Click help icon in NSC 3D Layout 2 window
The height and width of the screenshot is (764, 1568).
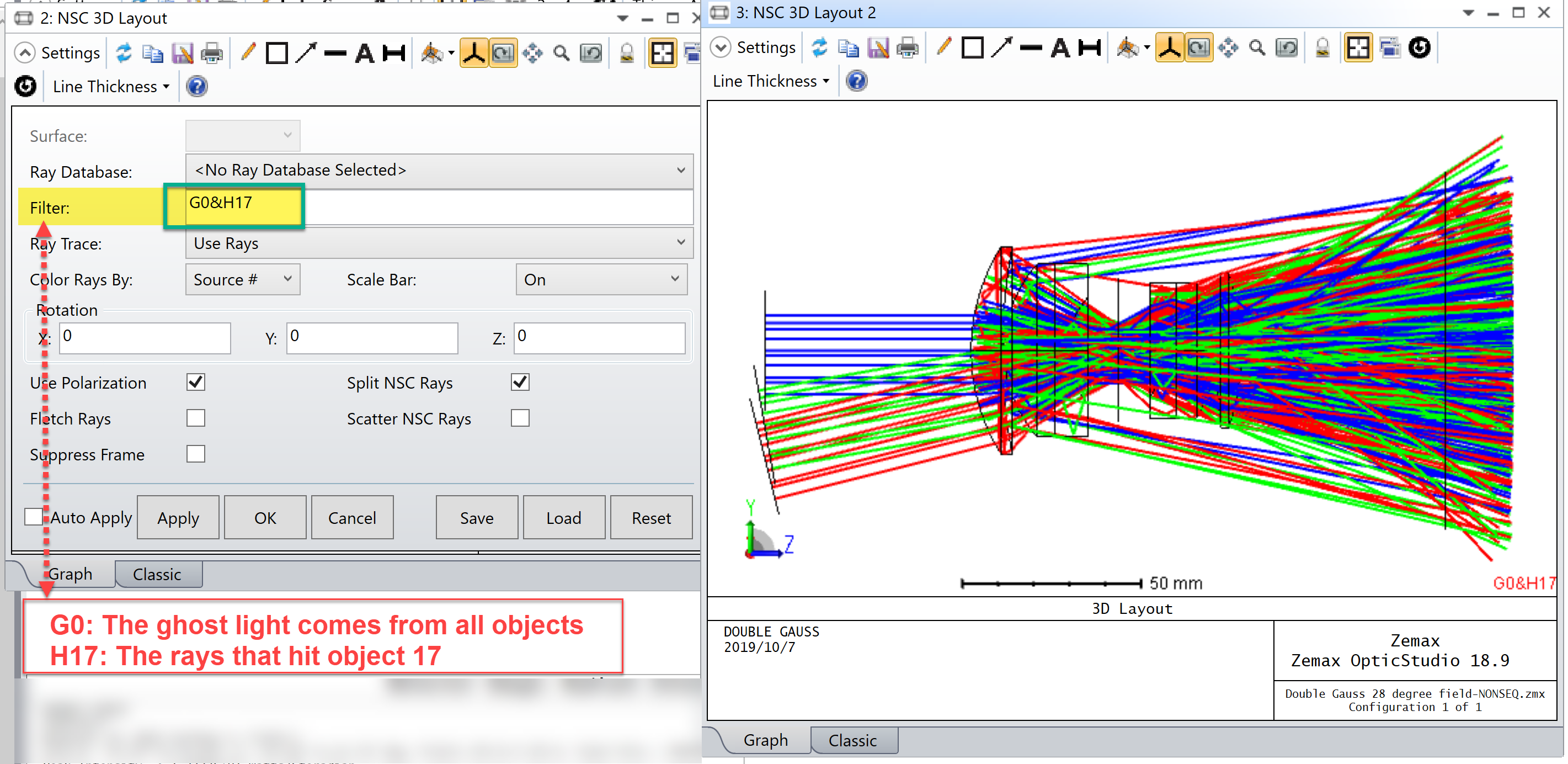pos(856,81)
